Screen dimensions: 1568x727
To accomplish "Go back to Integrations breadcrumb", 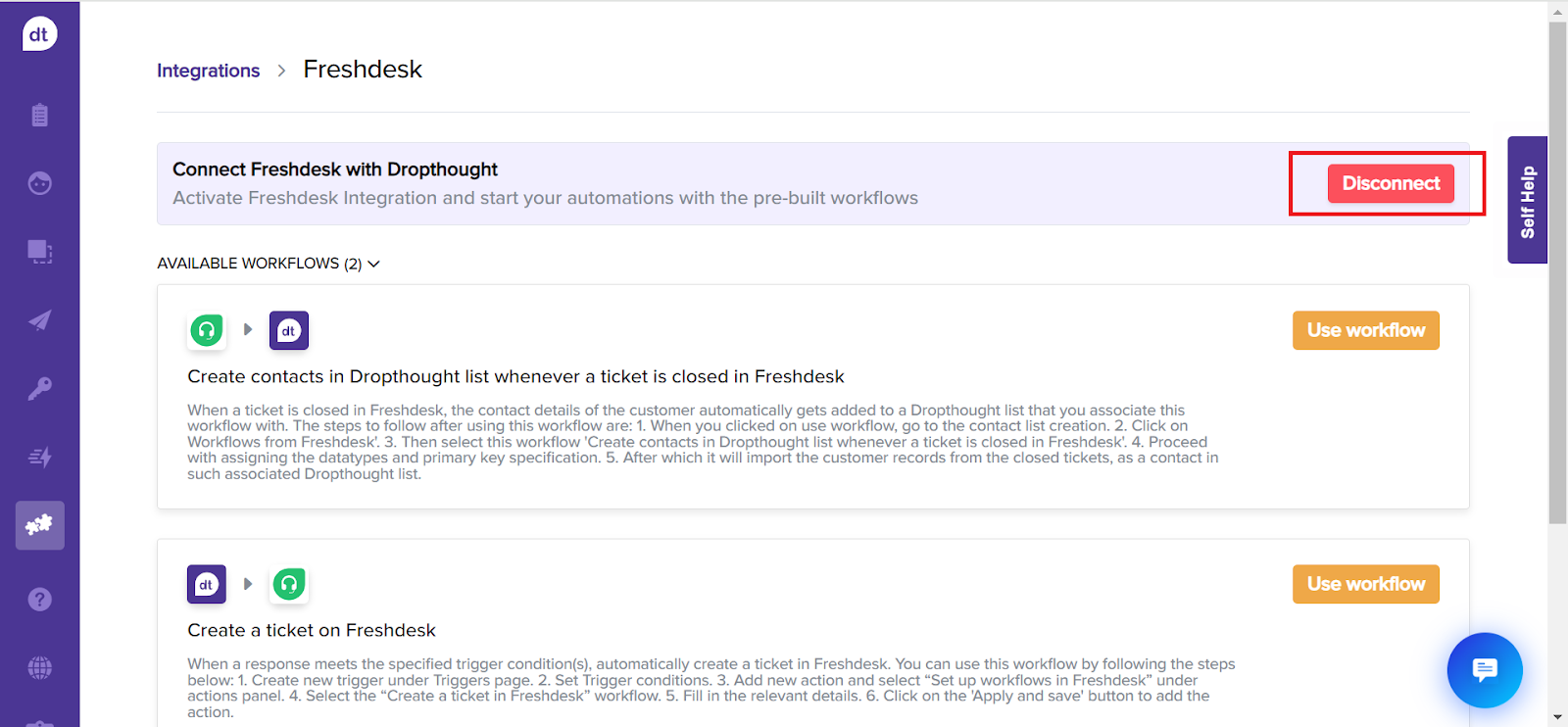I will tap(208, 71).
